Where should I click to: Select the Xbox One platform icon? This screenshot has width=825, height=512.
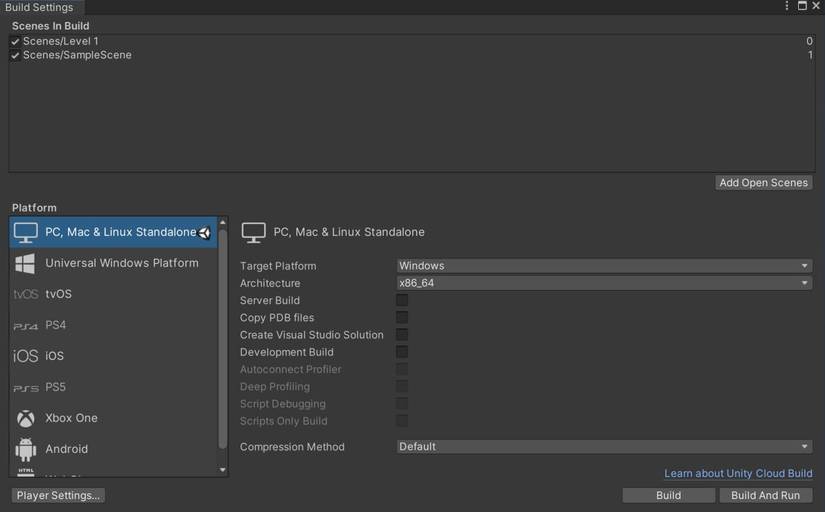pyautogui.click(x=26, y=418)
